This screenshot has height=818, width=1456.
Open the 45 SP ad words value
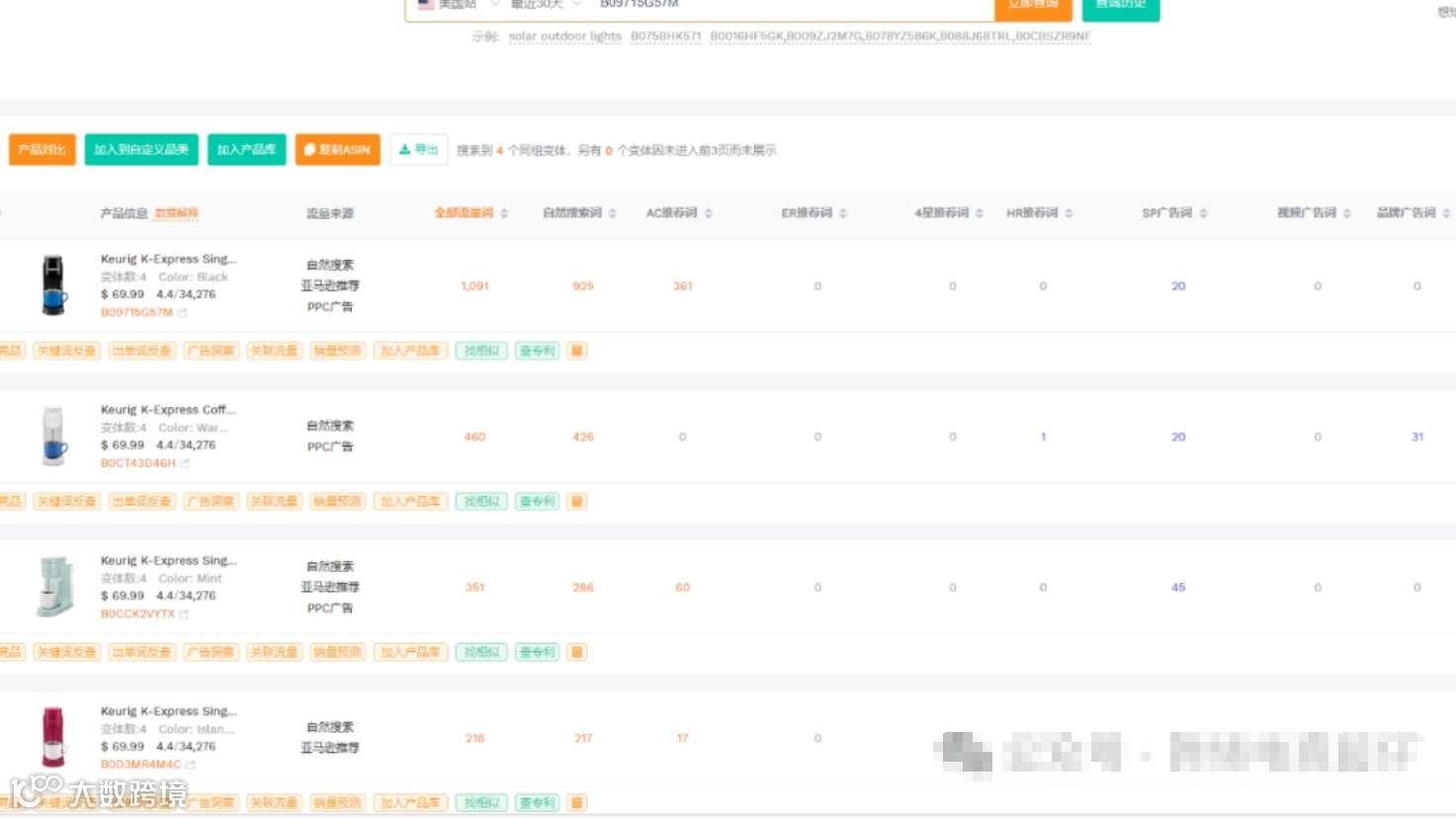point(1178,588)
